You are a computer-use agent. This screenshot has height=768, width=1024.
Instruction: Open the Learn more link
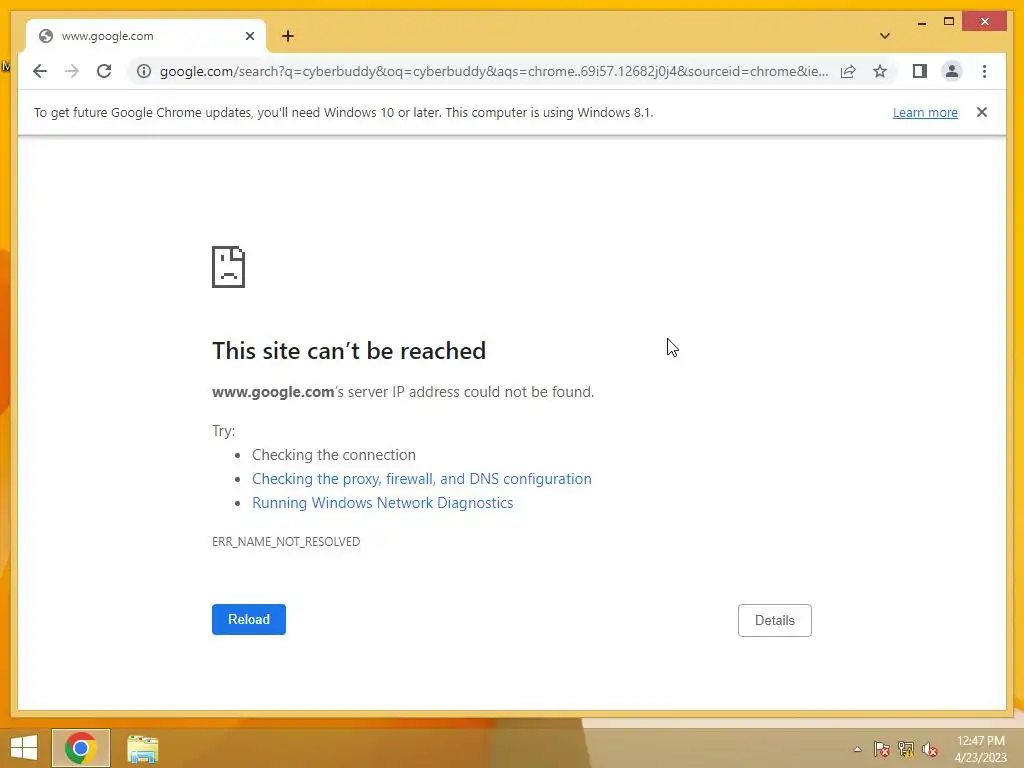point(925,112)
